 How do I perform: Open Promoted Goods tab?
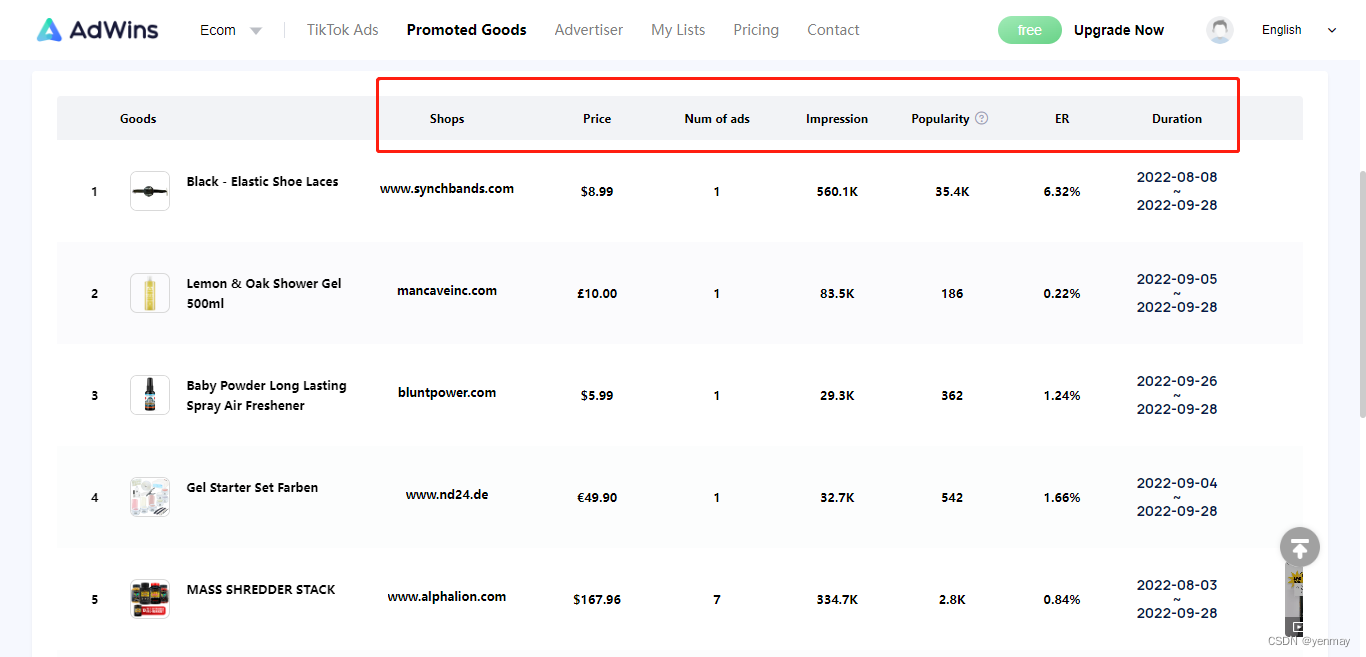(466, 30)
